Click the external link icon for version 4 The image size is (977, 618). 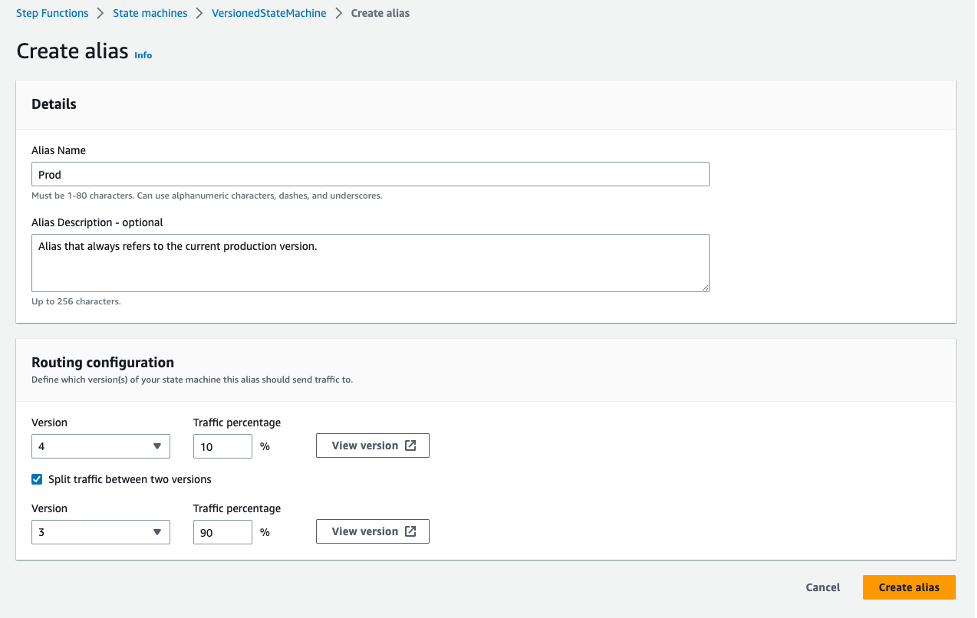coord(411,445)
